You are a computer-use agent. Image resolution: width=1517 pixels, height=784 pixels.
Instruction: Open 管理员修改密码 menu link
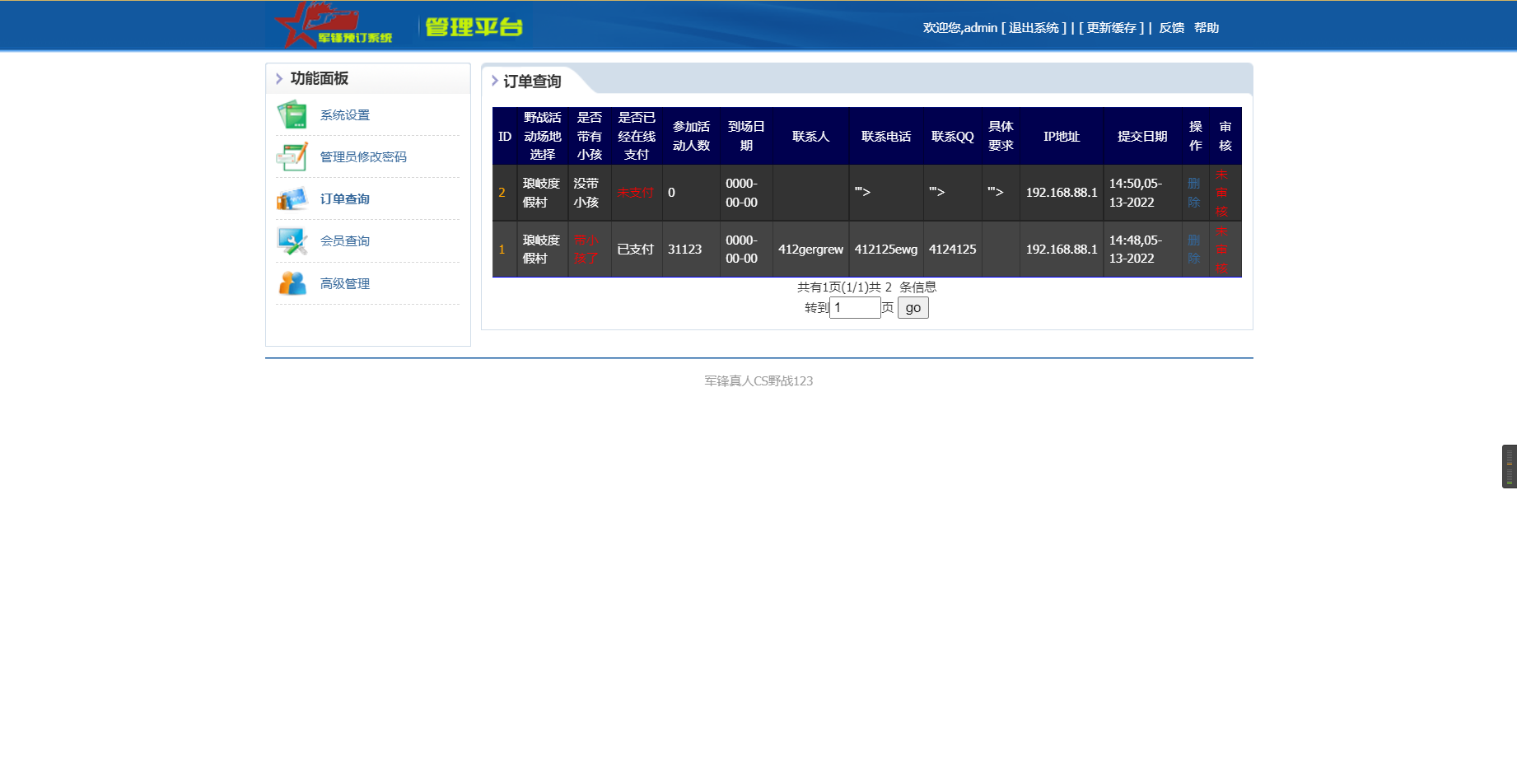coord(363,157)
